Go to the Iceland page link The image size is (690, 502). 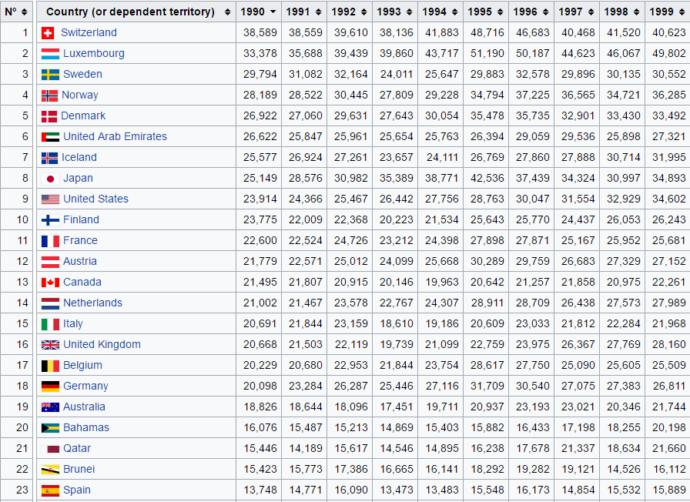coord(79,157)
